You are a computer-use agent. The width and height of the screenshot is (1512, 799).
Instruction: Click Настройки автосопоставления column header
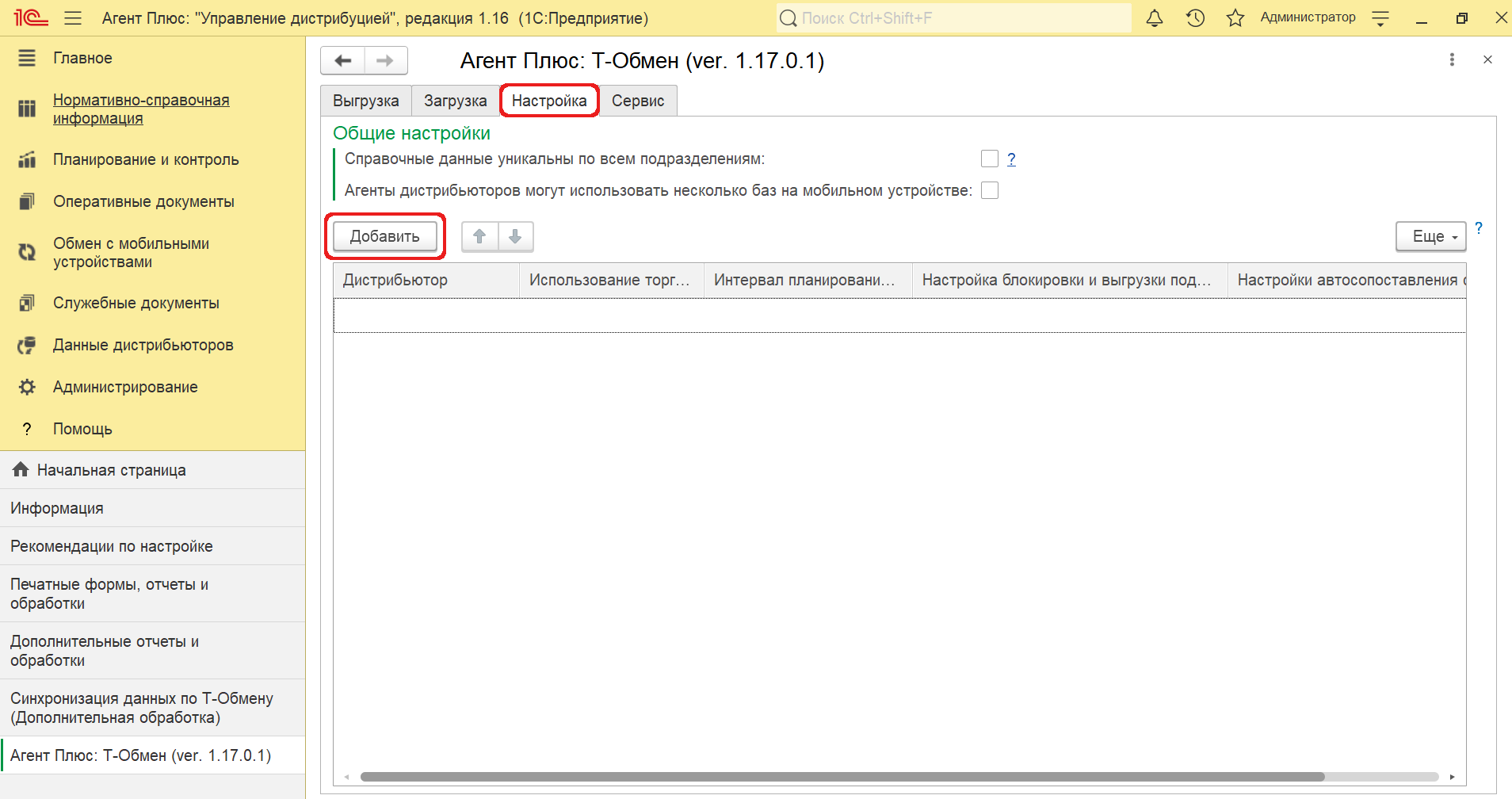click(x=1347, y=280)
